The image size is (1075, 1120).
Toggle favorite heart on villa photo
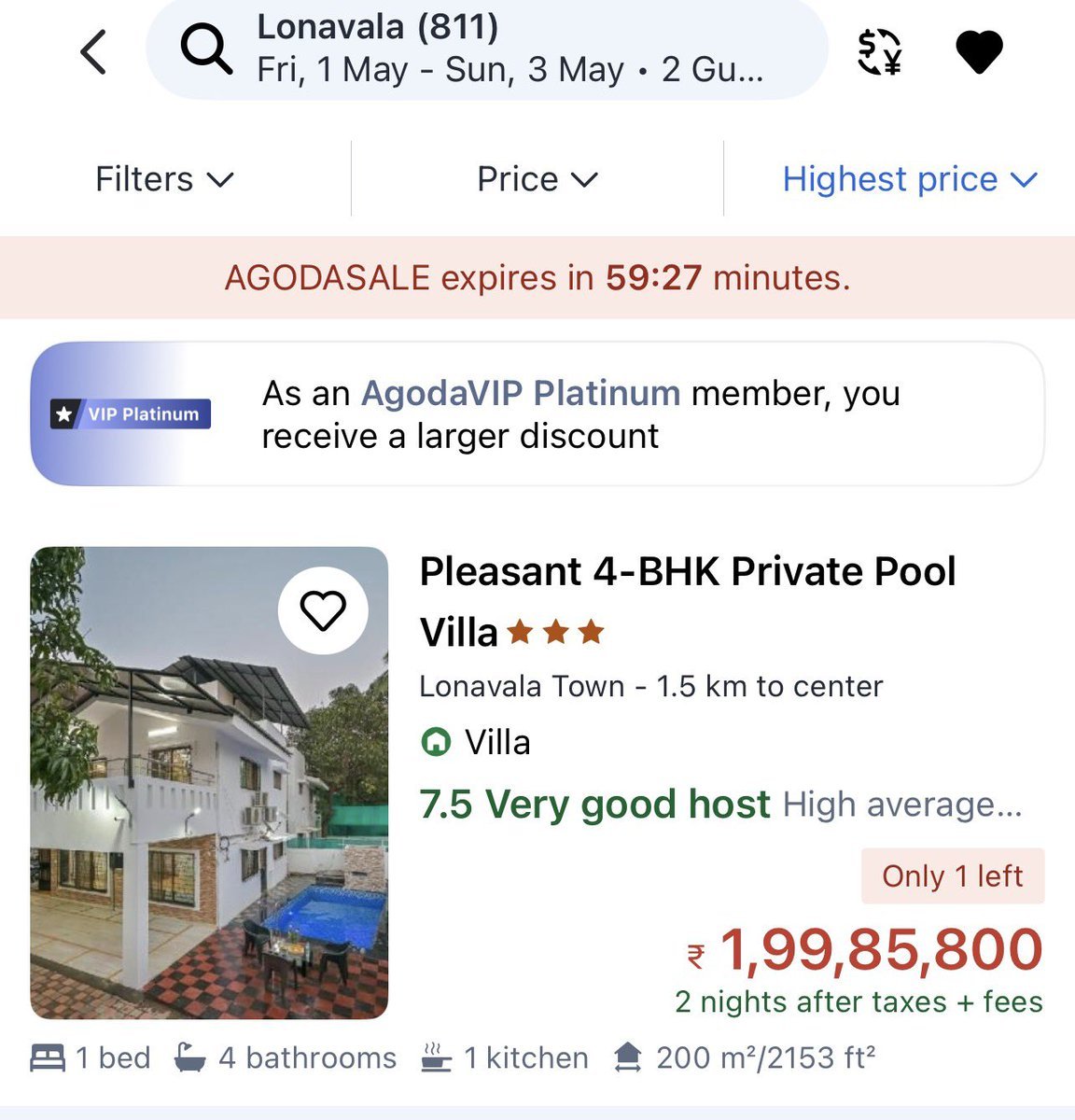(x=323, y=610)
